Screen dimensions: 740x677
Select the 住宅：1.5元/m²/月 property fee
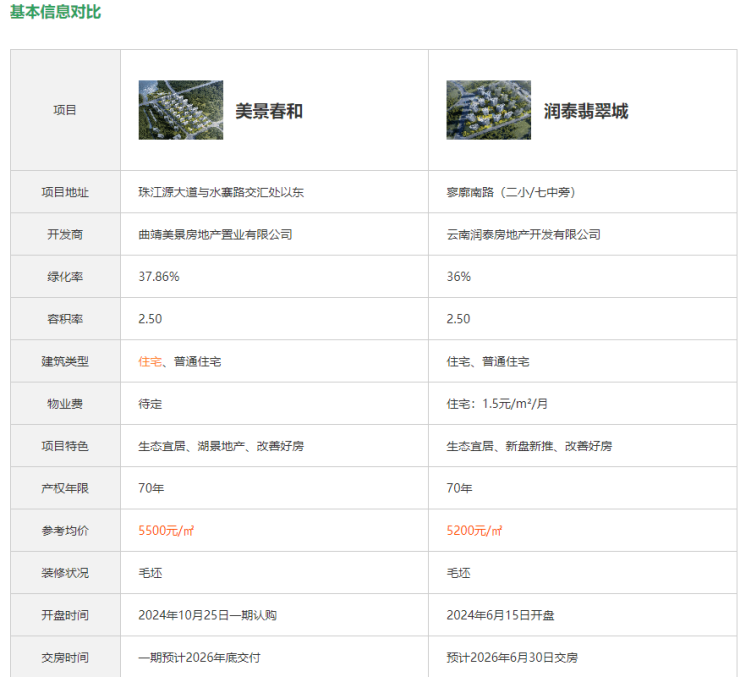click(x=497, y=404)
